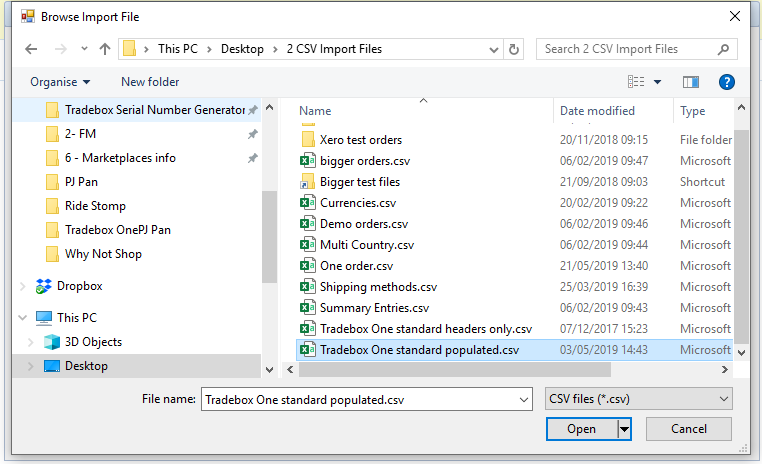Expand the Desktop tree node
This screenshot has height=464, width=762.
30,366
